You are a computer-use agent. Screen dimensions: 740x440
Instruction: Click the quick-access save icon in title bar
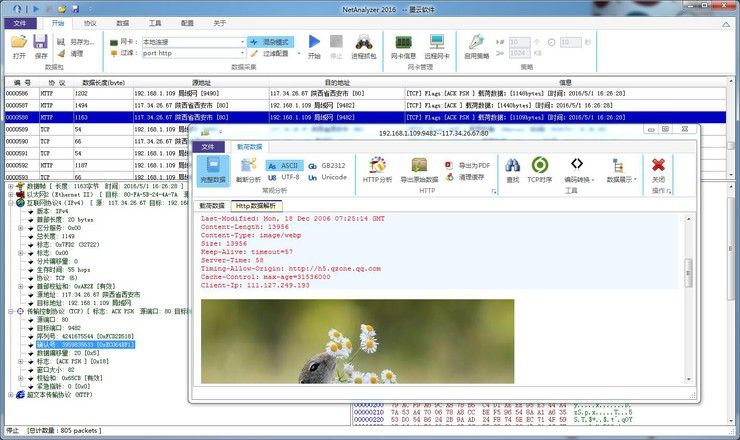pos(75,8)
